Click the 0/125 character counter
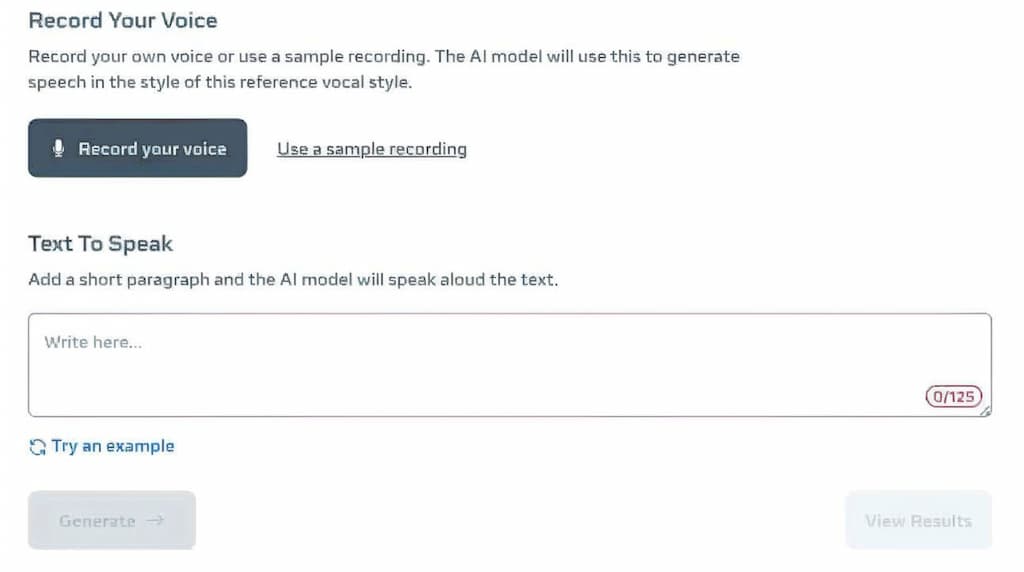 pyautogui.click(x=953, y=397)
